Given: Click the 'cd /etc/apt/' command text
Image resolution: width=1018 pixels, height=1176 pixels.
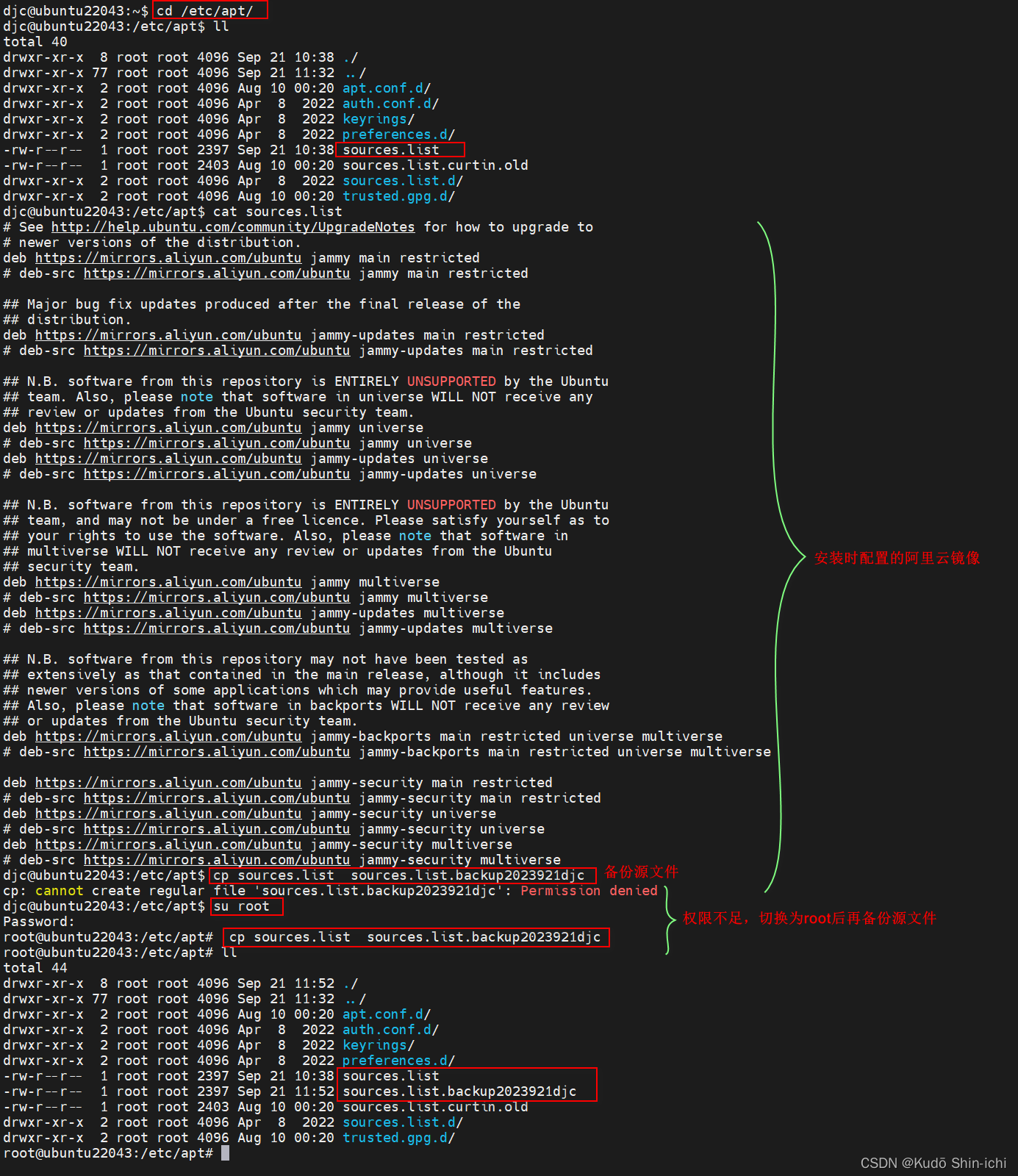Looking at the screenshot, I should click(205, 11).
